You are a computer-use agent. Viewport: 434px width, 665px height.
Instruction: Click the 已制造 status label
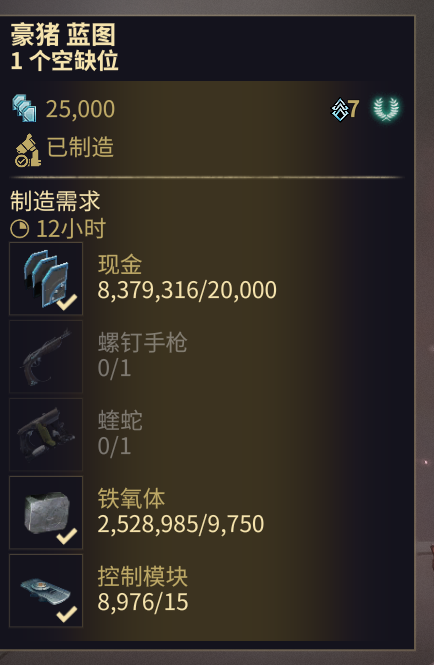click(x=80, y=147)
